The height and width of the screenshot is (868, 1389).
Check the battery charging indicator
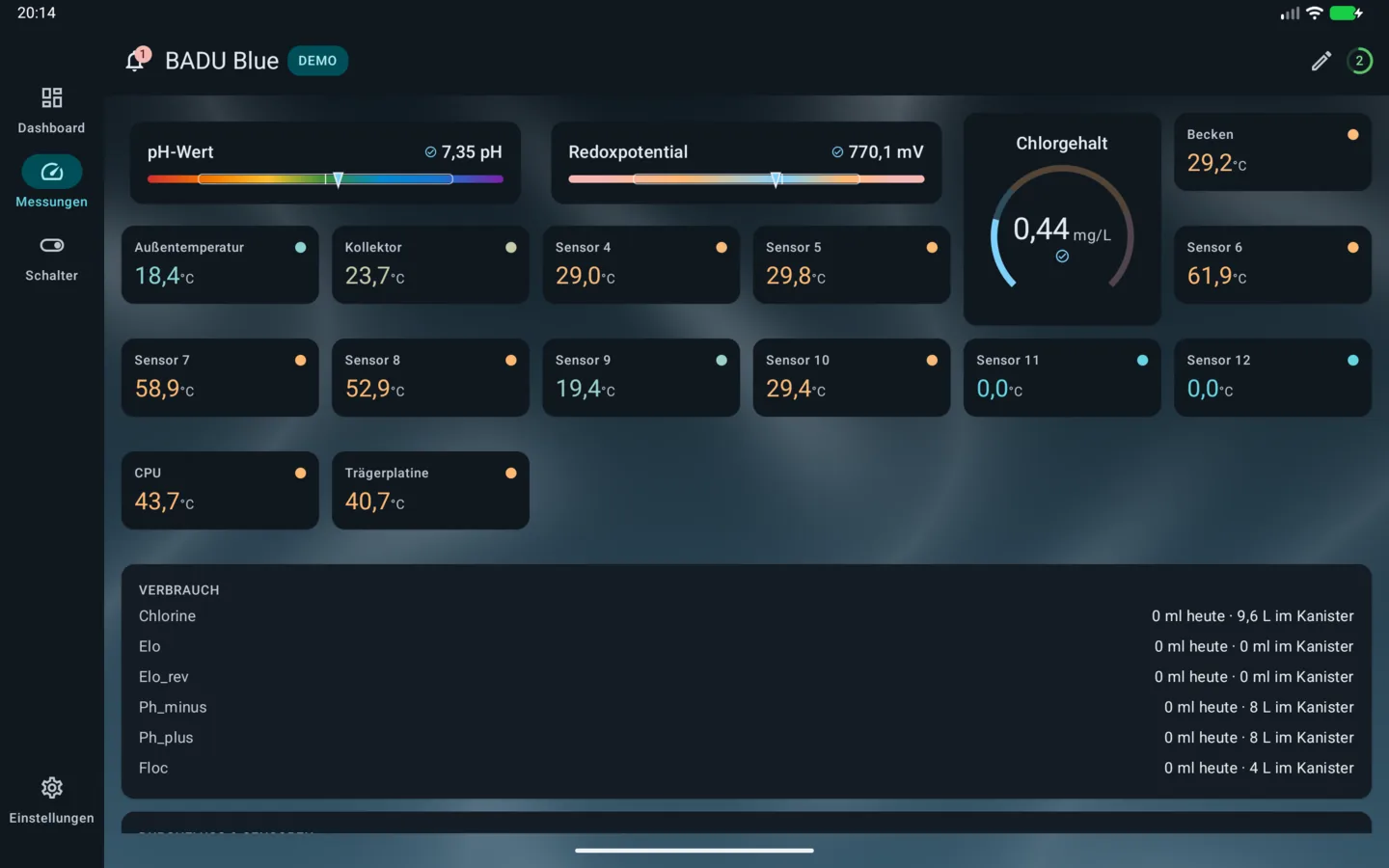tap(1346, 14)
